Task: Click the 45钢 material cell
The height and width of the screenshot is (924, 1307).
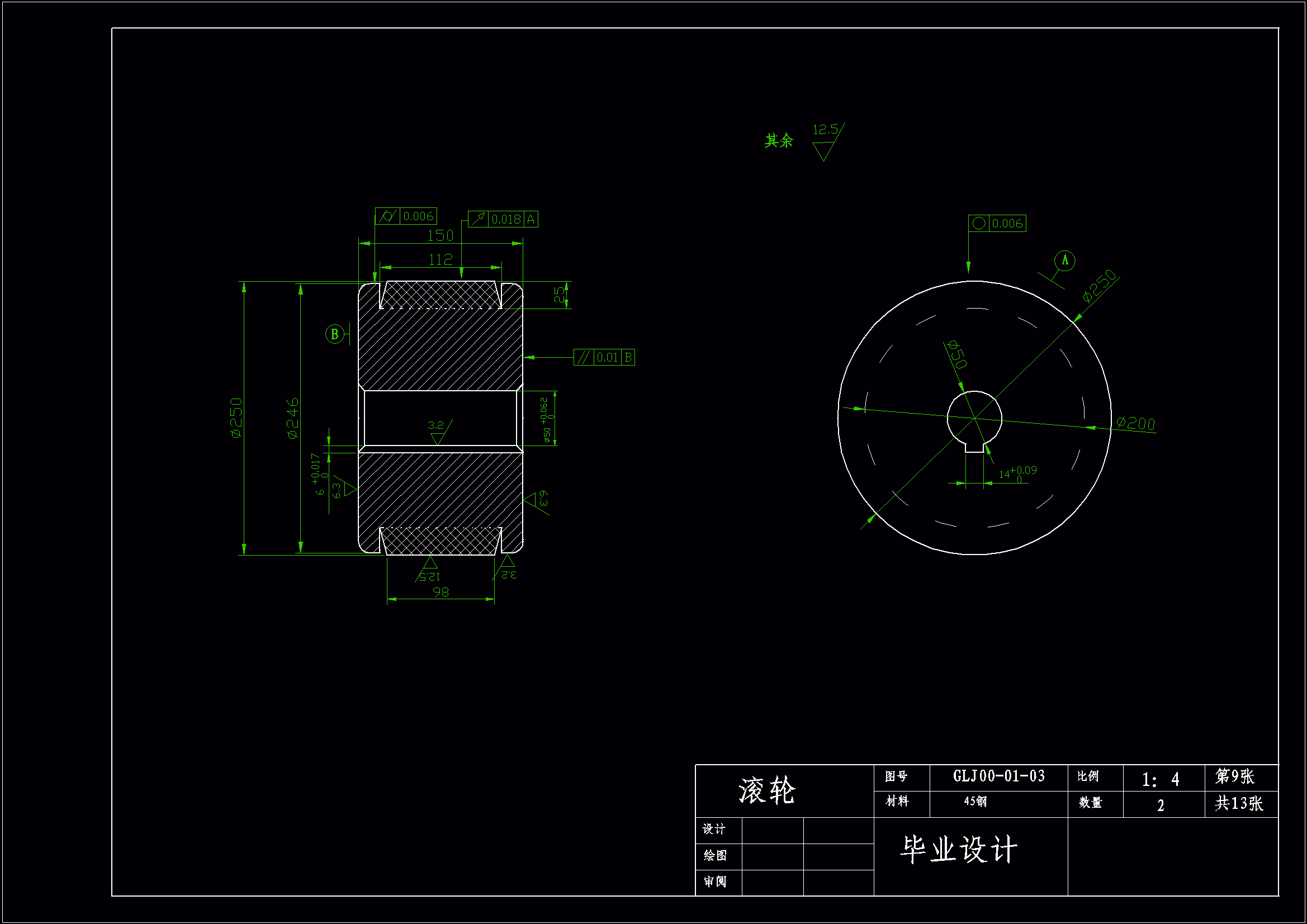Action: point(975,802)
